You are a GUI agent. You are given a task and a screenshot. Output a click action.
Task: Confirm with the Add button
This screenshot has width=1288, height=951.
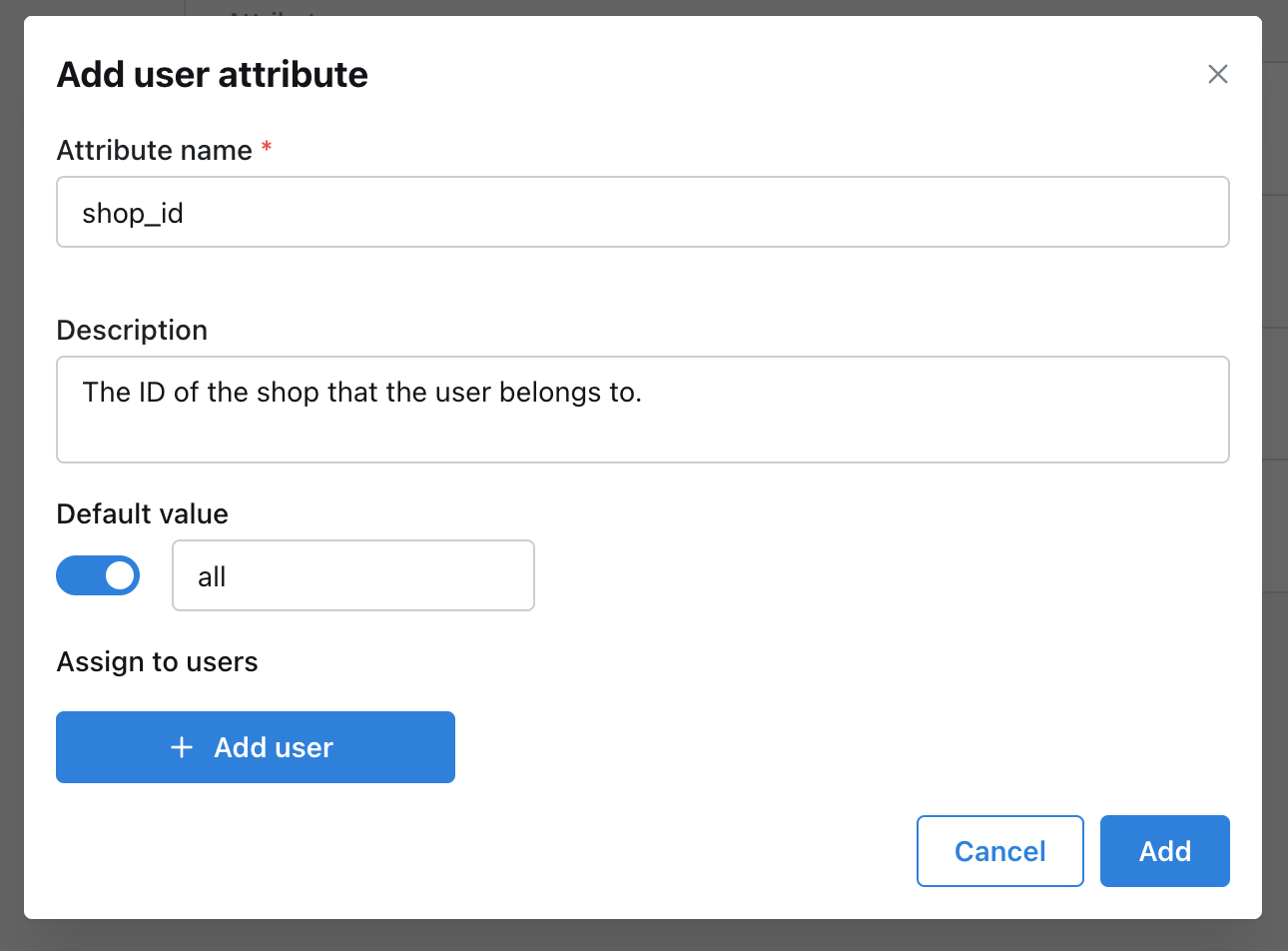click(x=1164, y=851)
